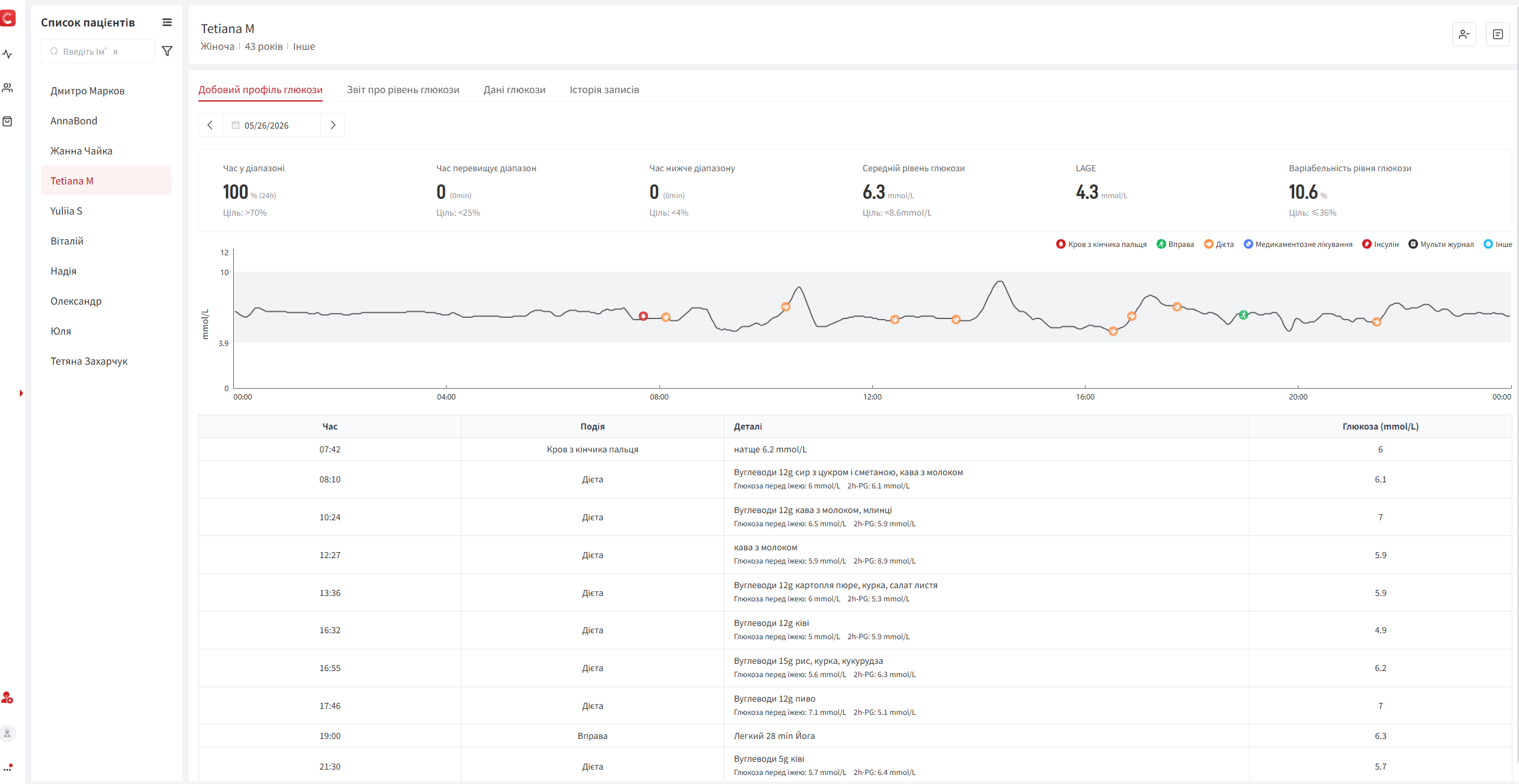Click the remove patient icon button

[1464, 34]
